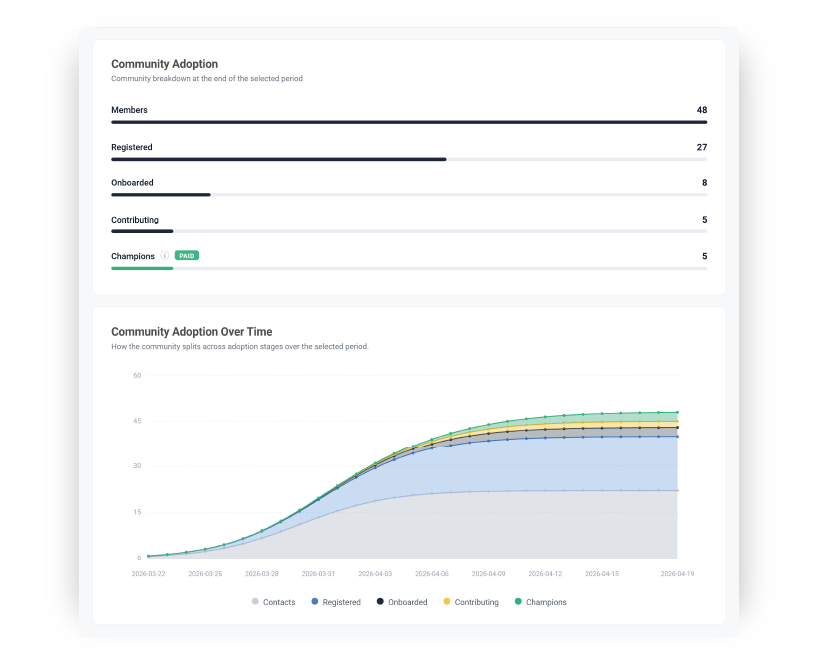The image size is (840, 670).
Task: Click the Champions count value 5
Action: [703, 255]
